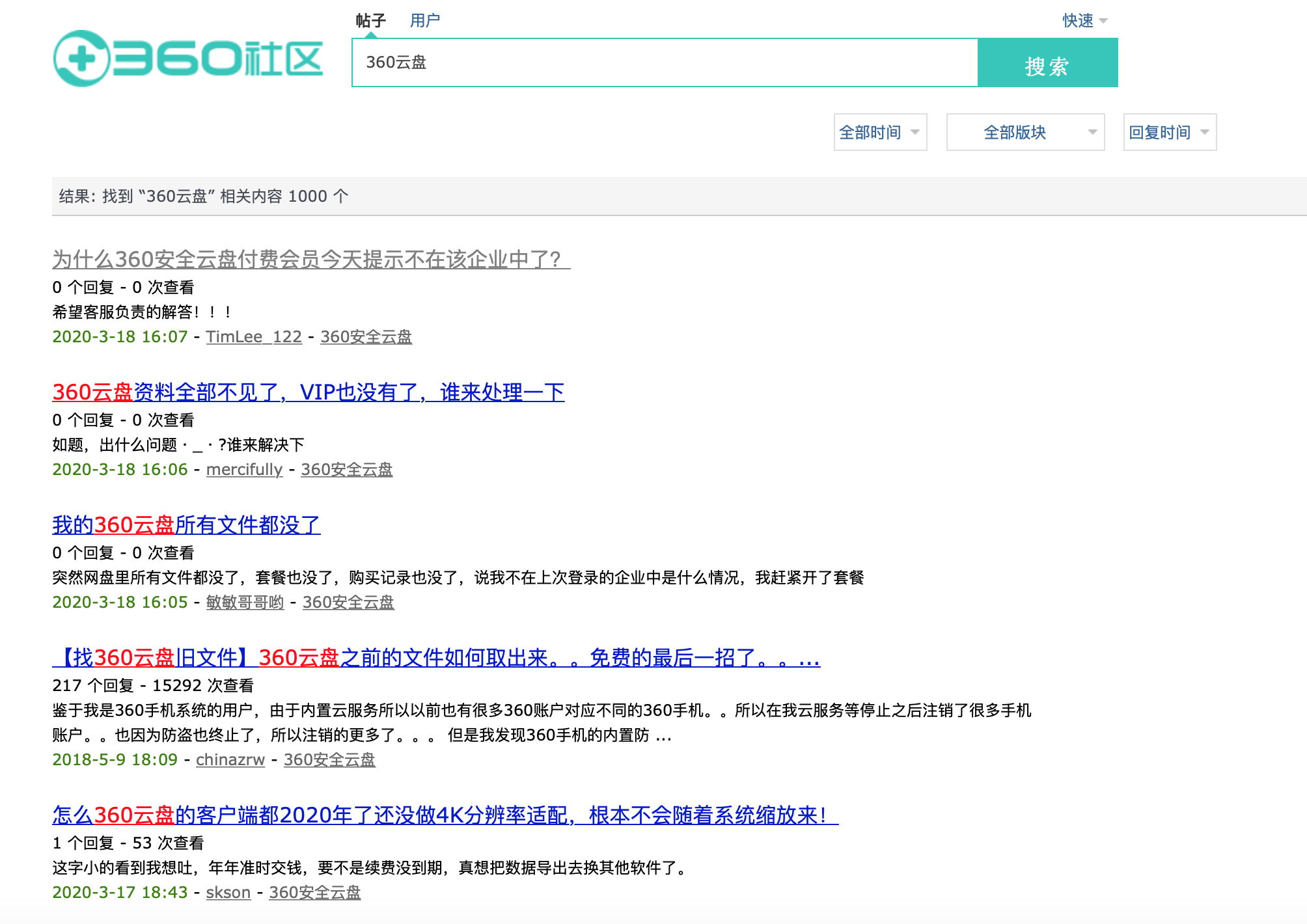Expand the 全部时间 filter dropdown
The width and height of the screenshot is (1307, 924).
tap(880, 132)
